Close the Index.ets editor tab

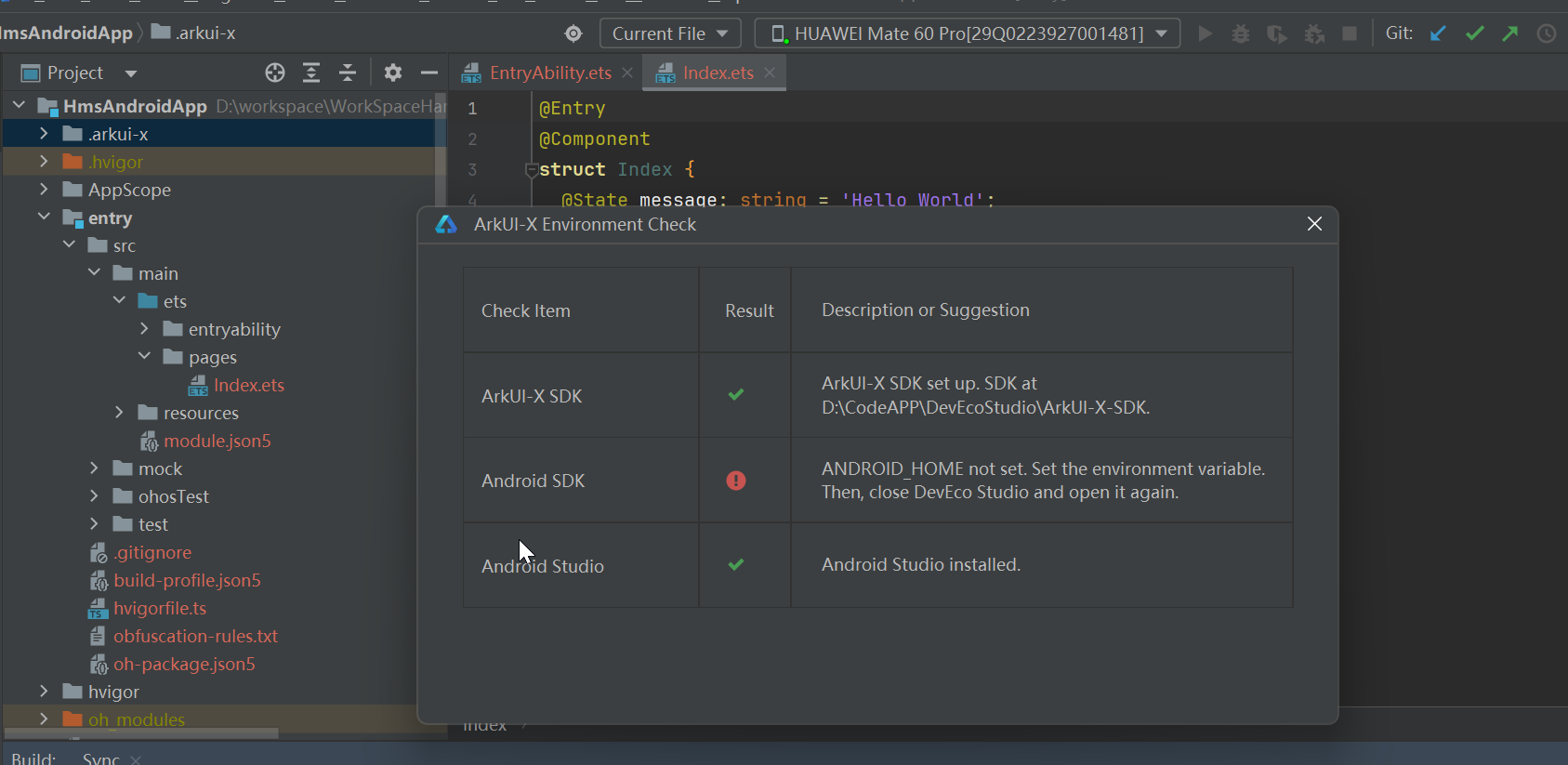click(770, 73)
